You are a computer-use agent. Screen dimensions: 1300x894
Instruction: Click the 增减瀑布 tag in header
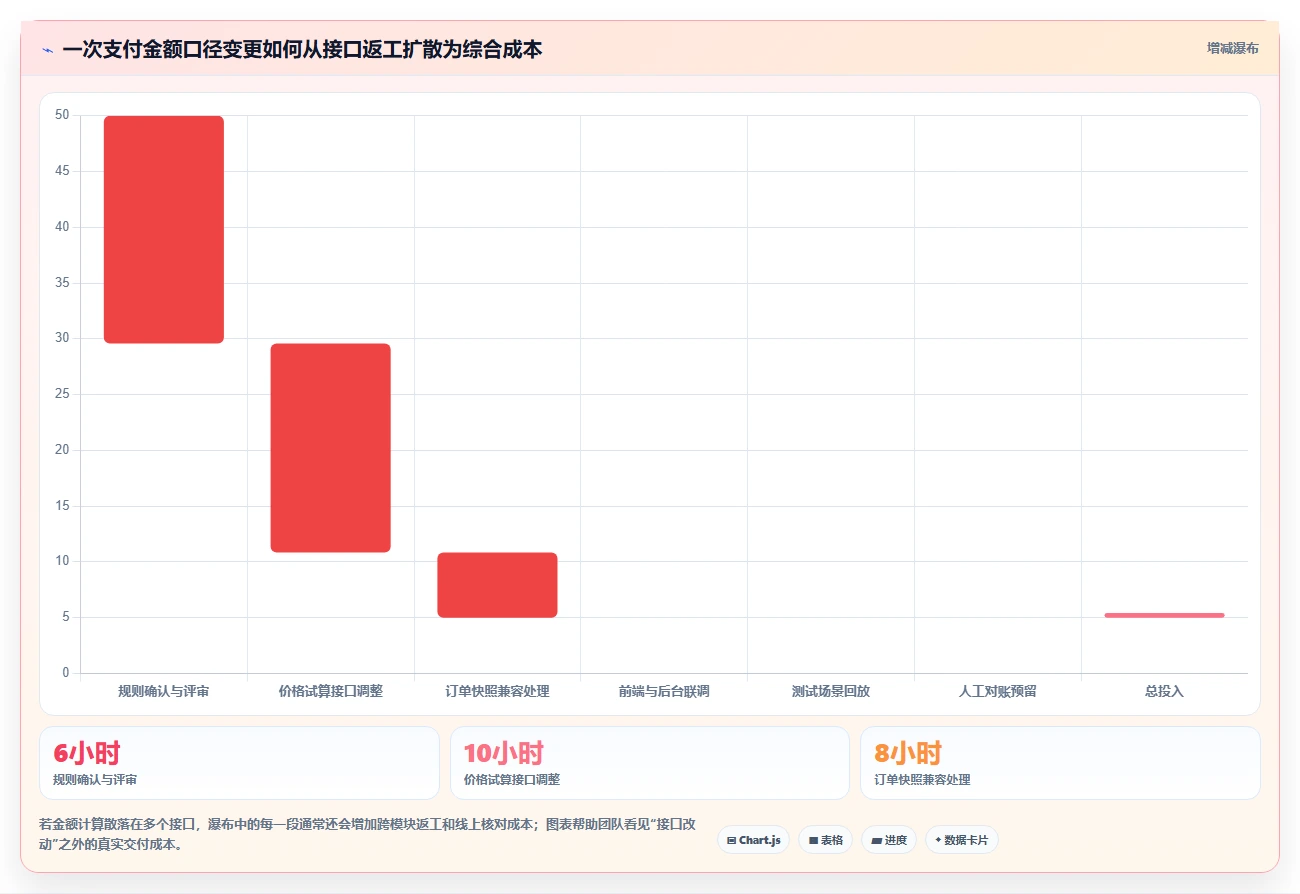pos(1232,48)
